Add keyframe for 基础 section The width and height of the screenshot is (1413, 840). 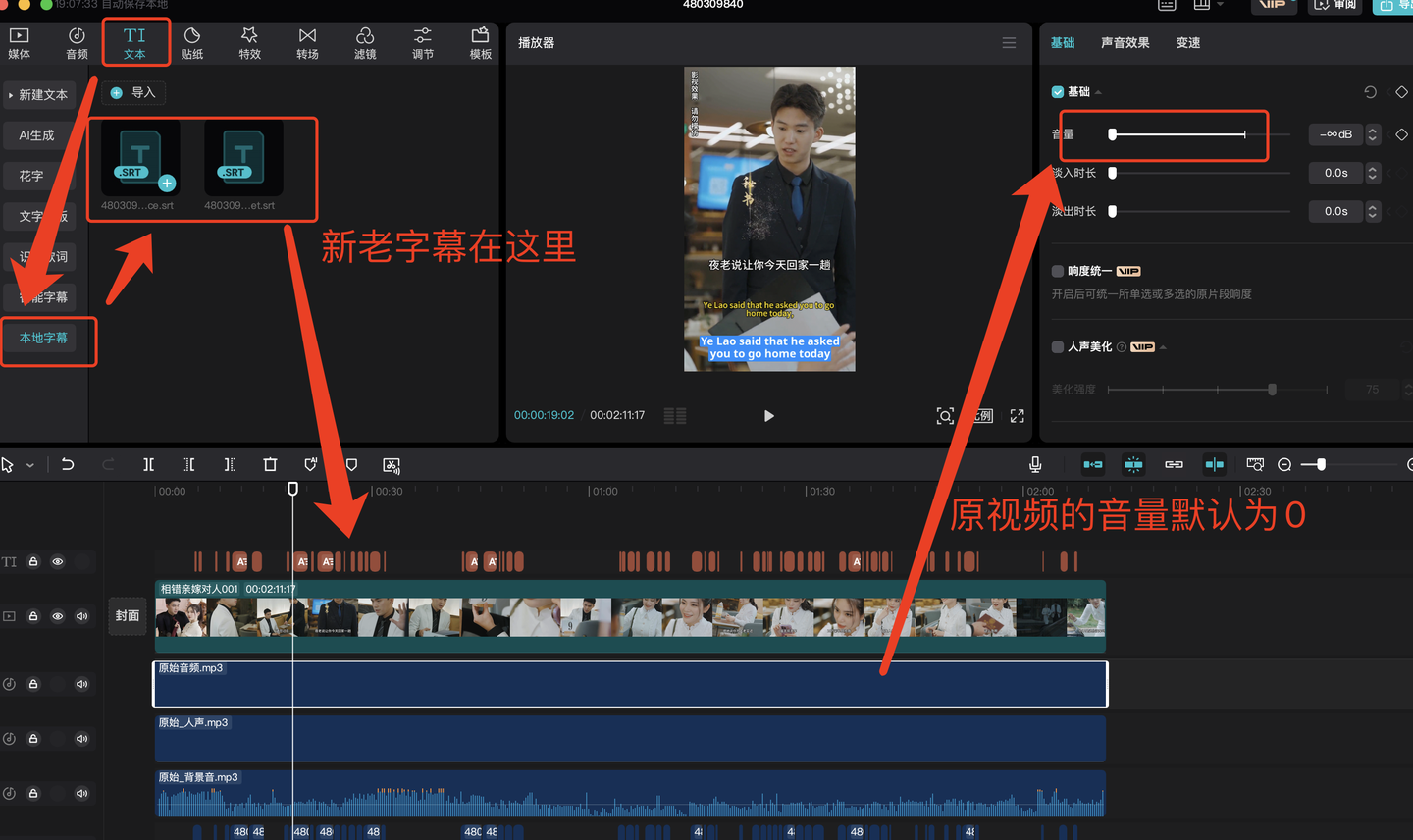(x=1401, y=92)
